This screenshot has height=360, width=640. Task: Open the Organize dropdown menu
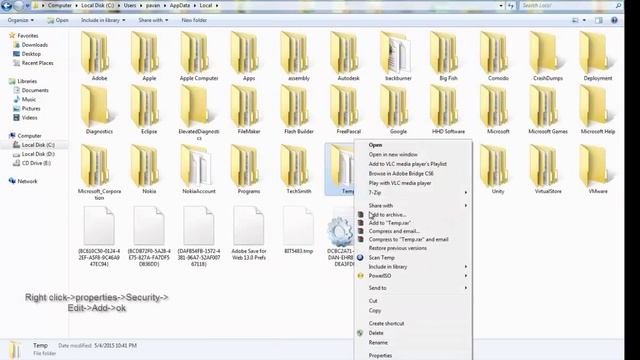coord(20,20)
